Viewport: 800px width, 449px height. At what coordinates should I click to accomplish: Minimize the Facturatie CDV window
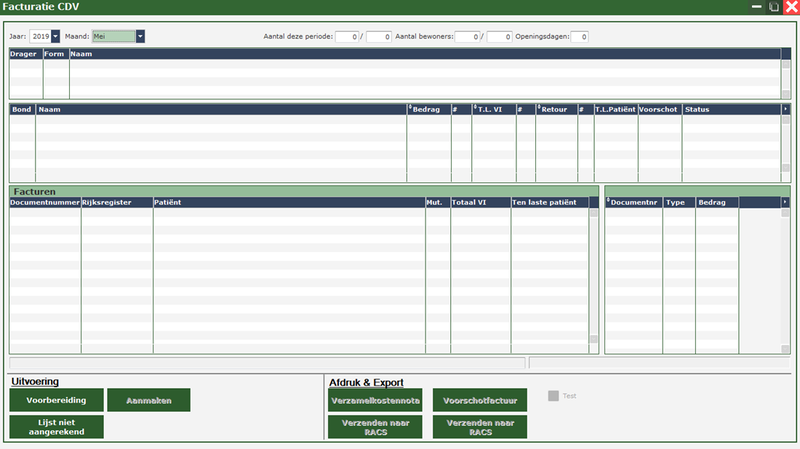click(756, 7)
